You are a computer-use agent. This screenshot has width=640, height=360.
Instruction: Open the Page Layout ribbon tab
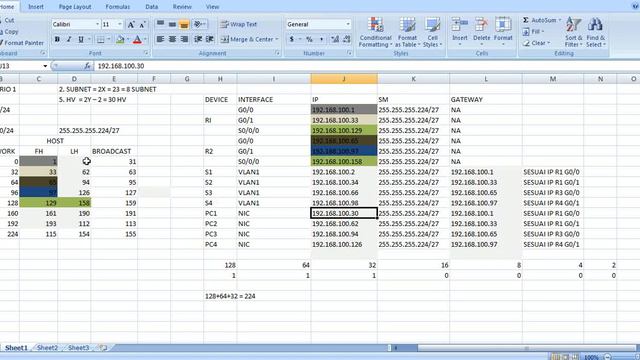[75, 7]
